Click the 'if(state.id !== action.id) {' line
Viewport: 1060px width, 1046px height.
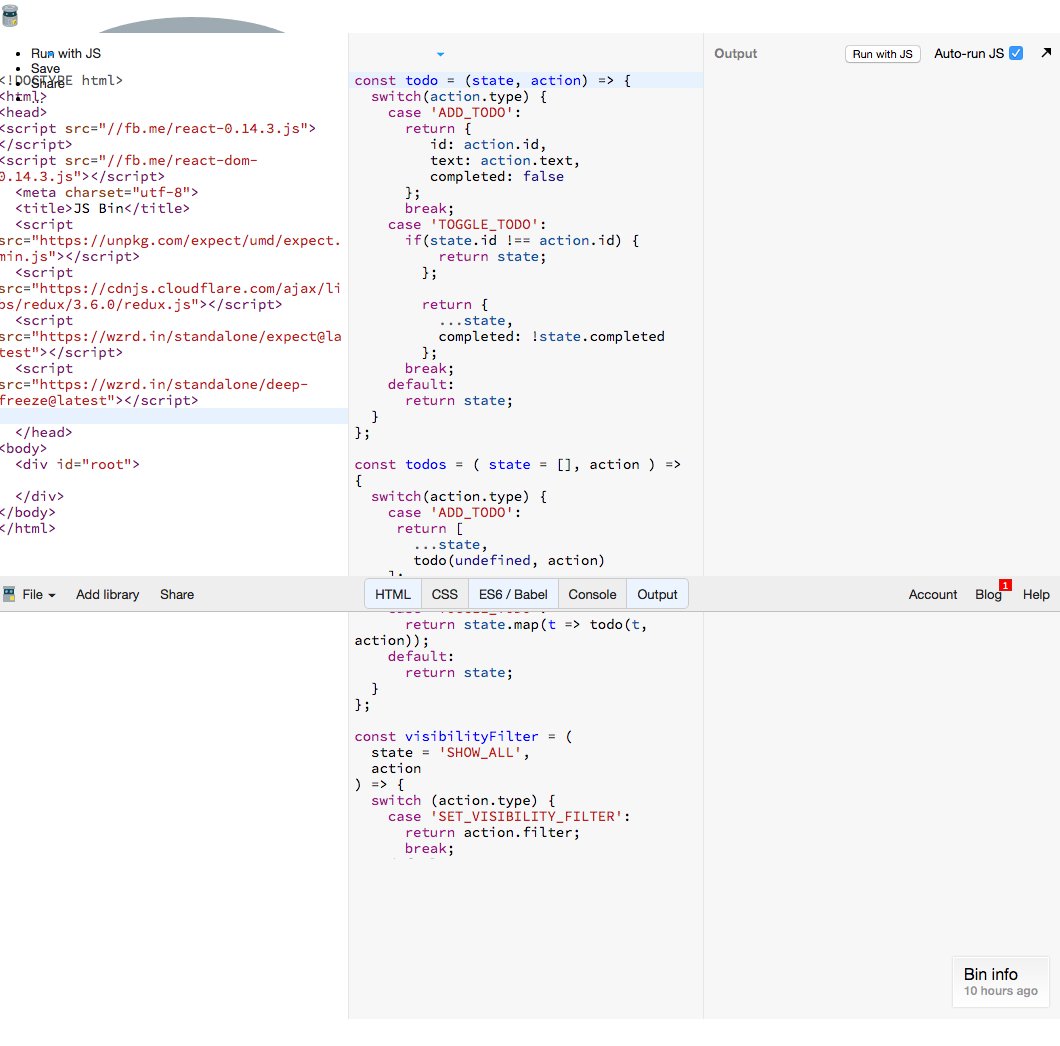[522, 241]
